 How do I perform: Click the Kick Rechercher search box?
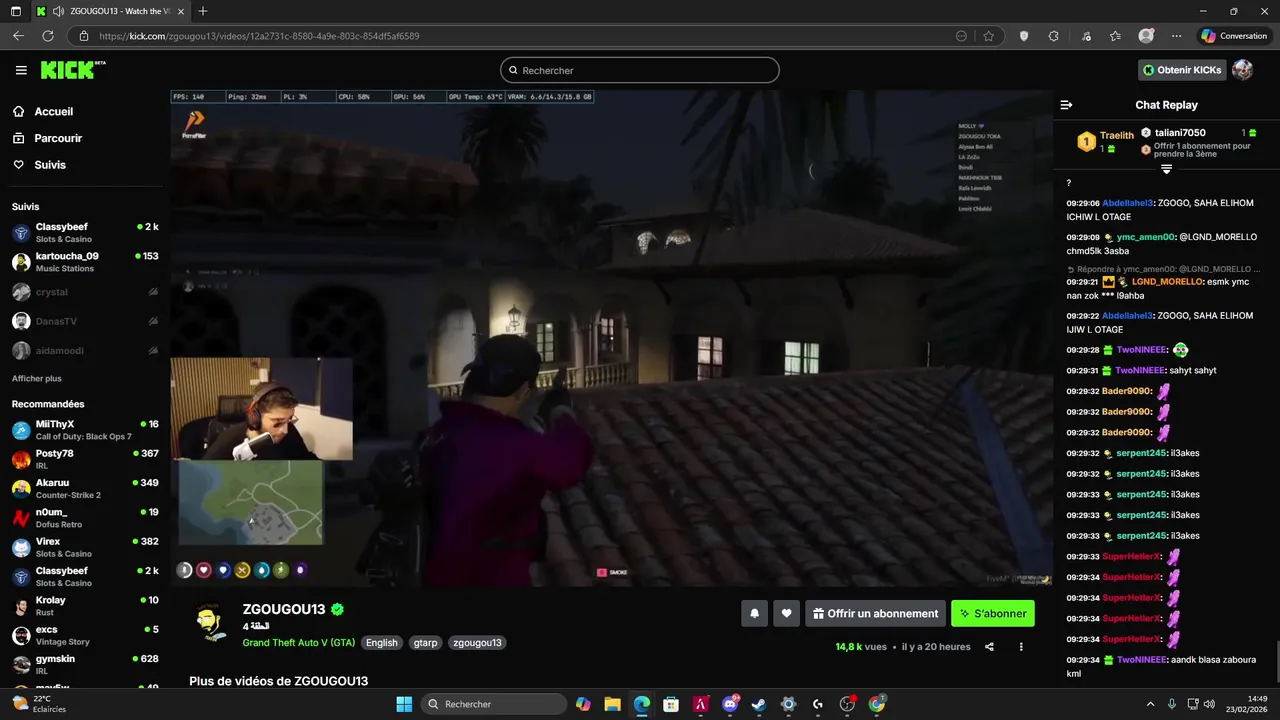click(640, 70)
